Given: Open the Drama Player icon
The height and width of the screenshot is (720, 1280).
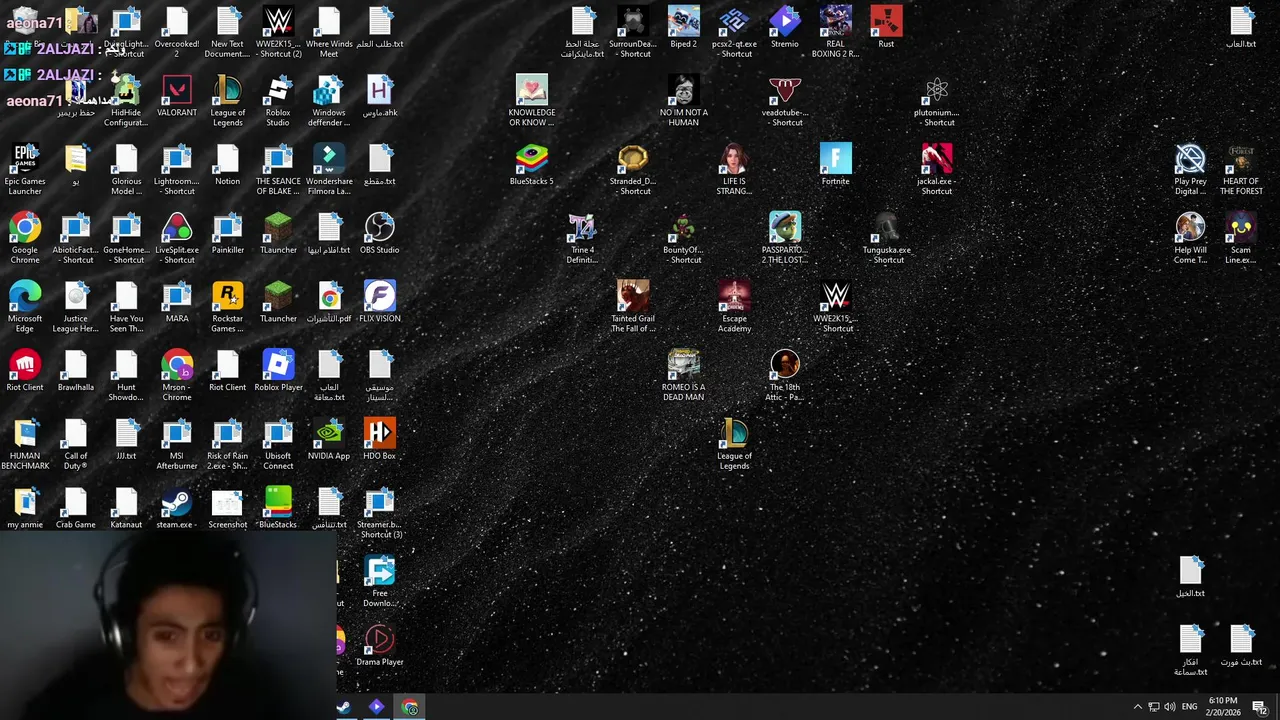Looking at the screenshot, I should click(380, 644).
